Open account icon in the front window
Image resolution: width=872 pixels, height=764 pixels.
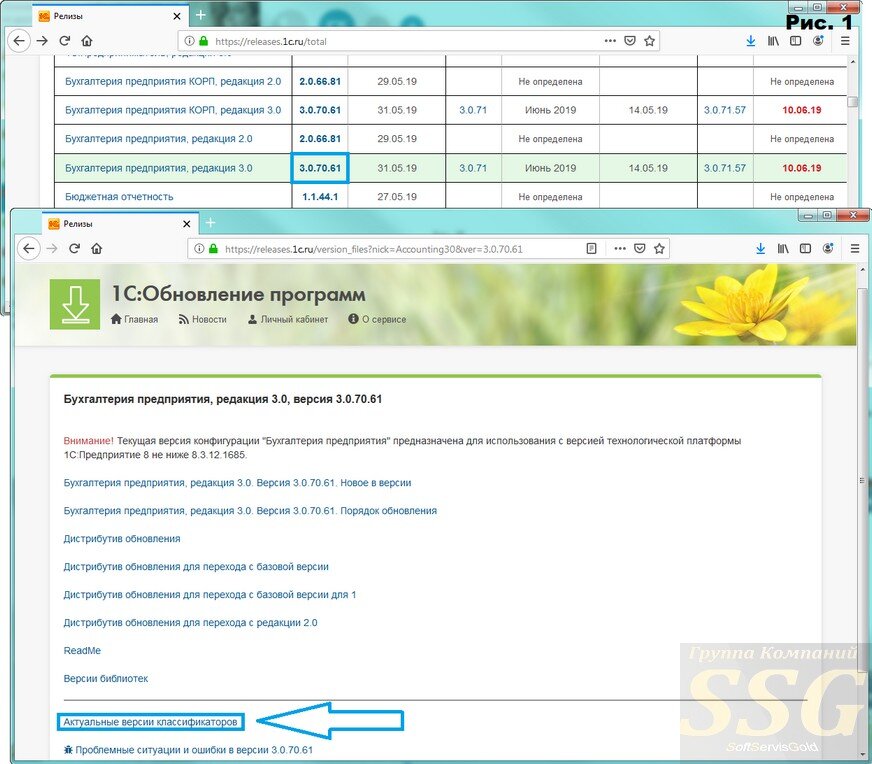828,249
